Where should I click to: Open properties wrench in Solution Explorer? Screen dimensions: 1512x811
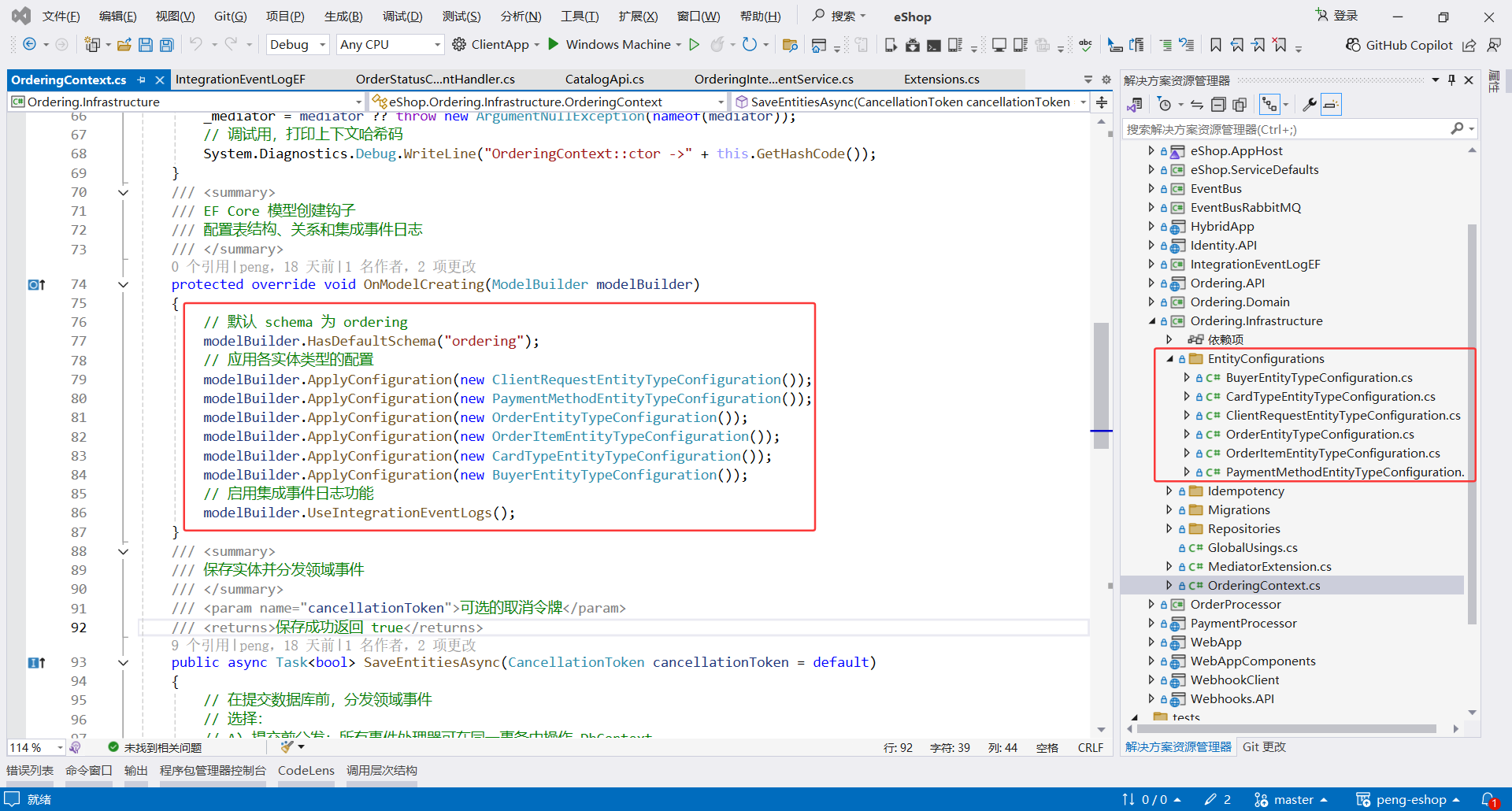click(1310, 104)
